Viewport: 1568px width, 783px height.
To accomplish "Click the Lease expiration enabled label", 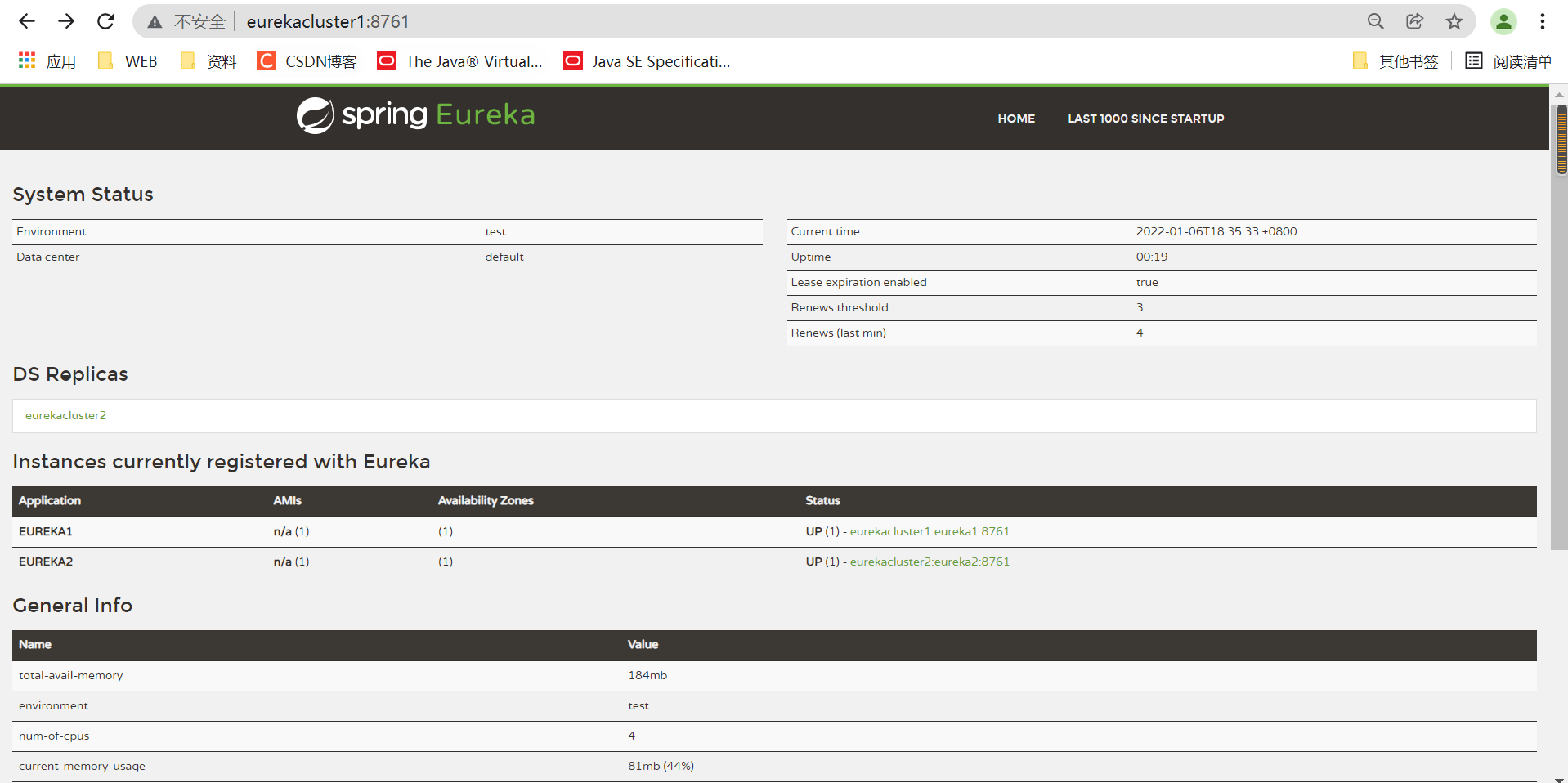I will click(858, 282).
